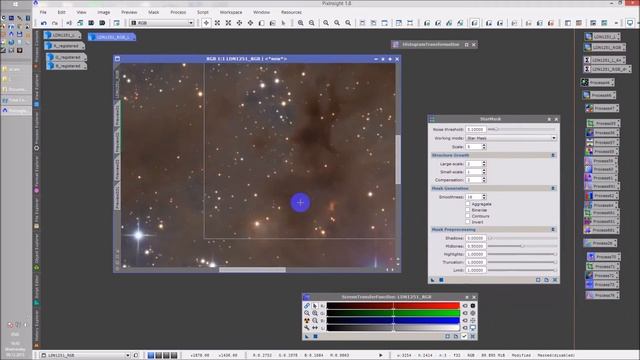Collapse the Mask Preprocessing section
The width and height of the screenshot is (640, 360).
coord(553,229)
